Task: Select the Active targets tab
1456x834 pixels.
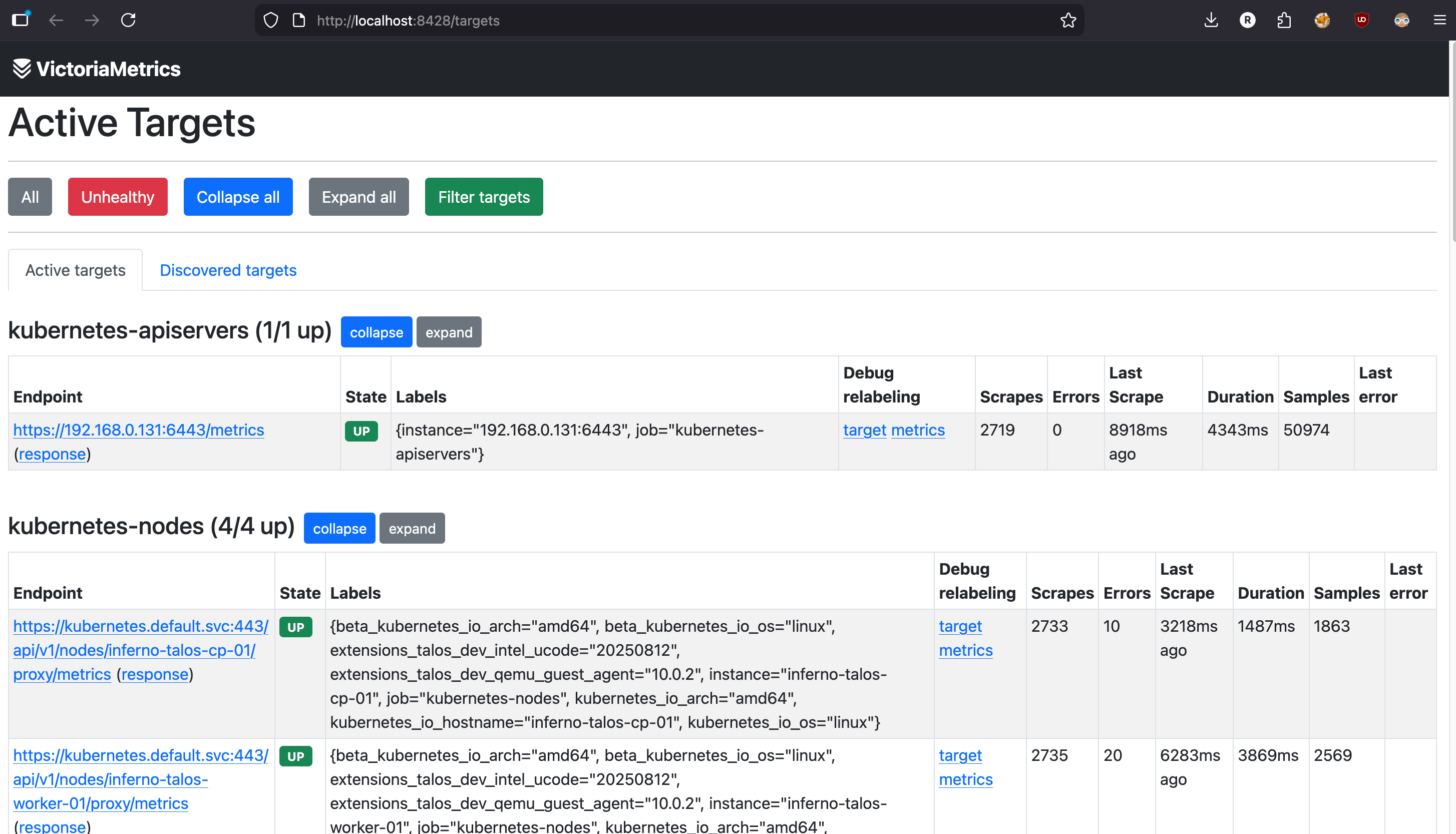Action: [x=75, y=270]
